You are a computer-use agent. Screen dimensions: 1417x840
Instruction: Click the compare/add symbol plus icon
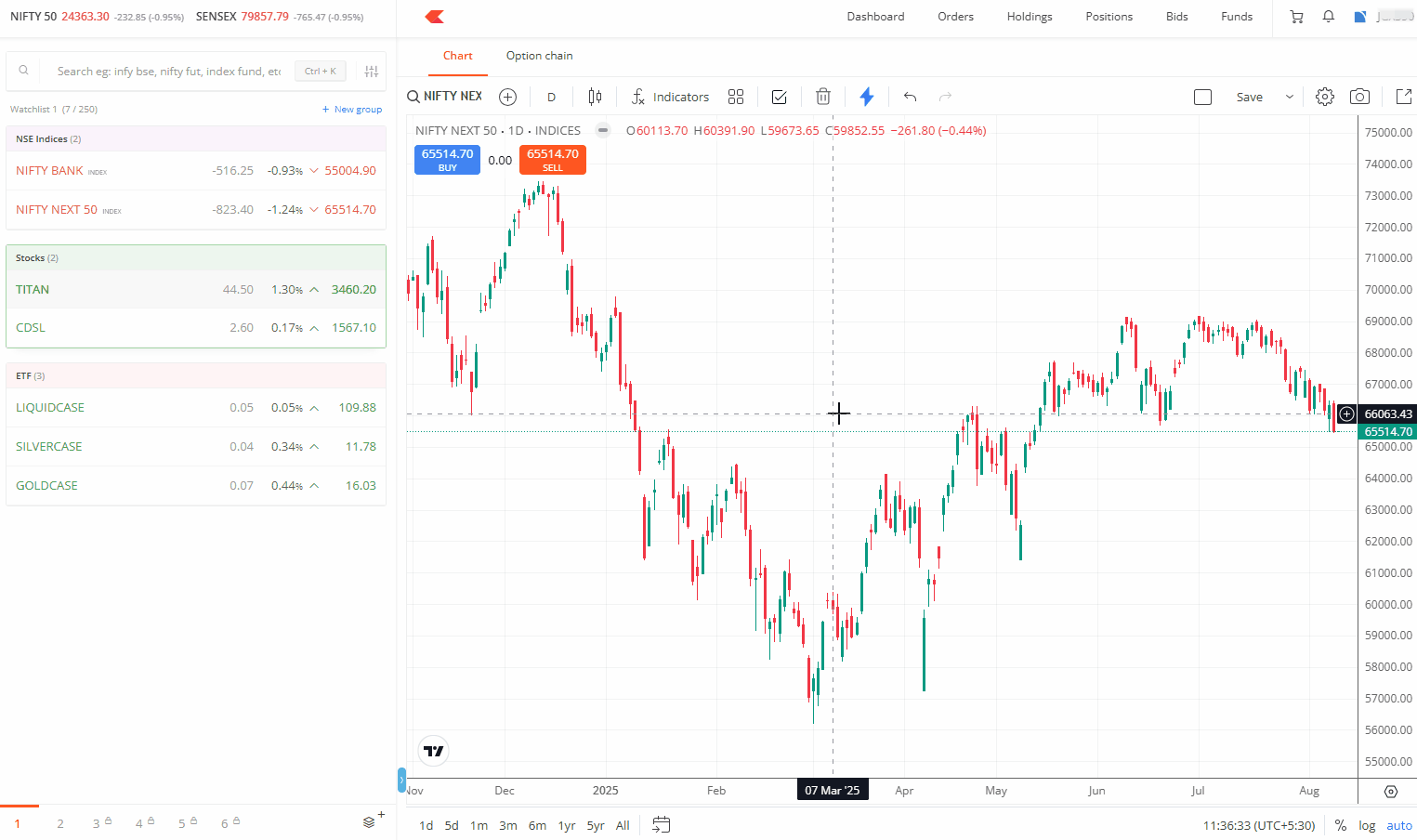coord(507,97)
